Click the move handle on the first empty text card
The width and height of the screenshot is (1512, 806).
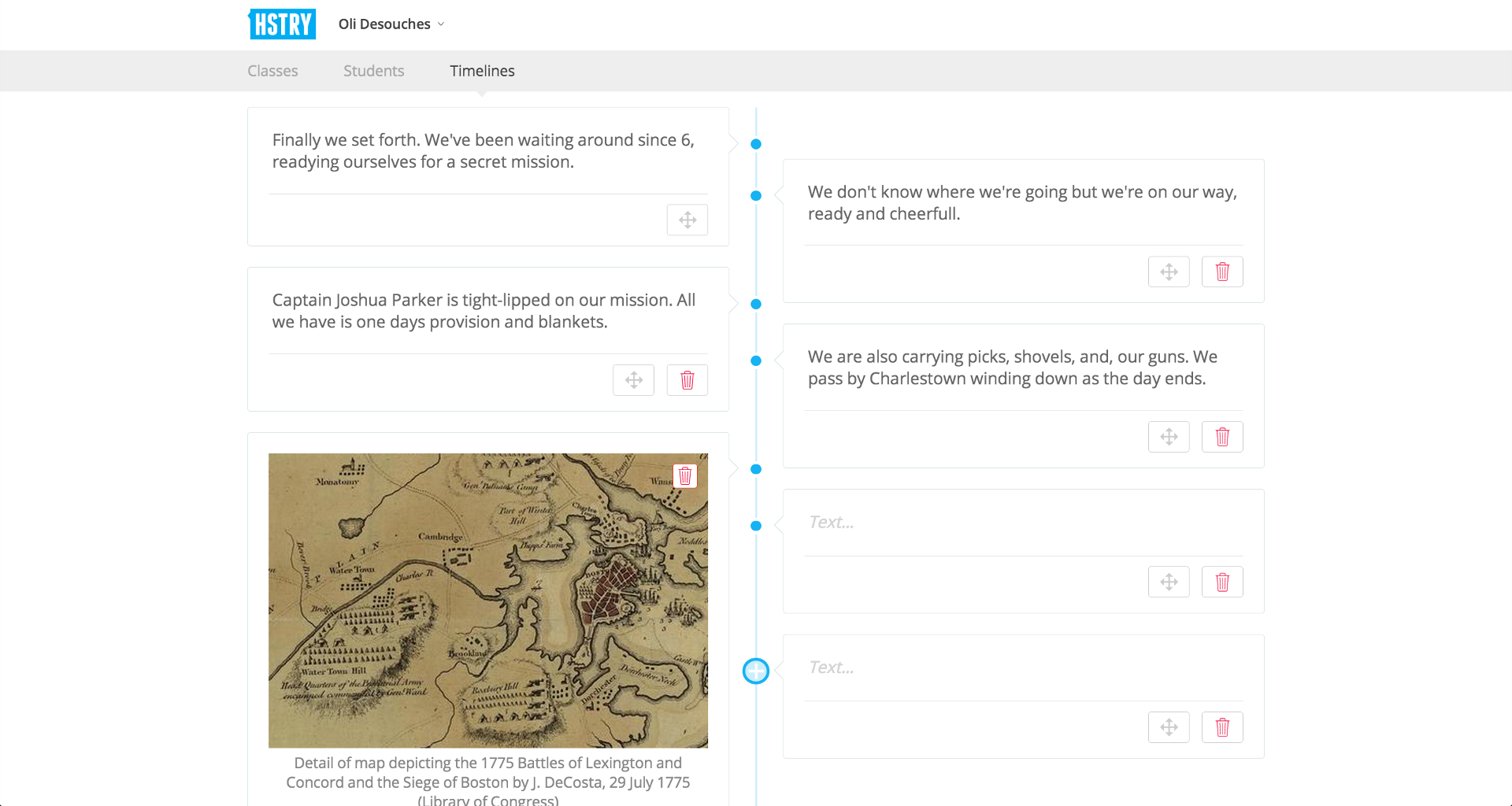pos(1169,582)
